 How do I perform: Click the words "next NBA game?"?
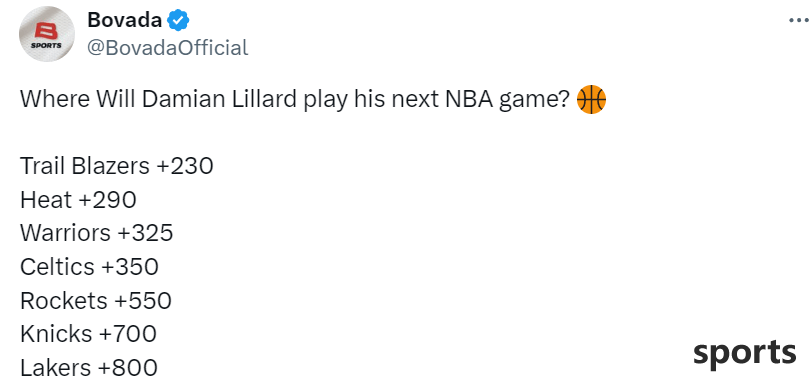(480, 99)
